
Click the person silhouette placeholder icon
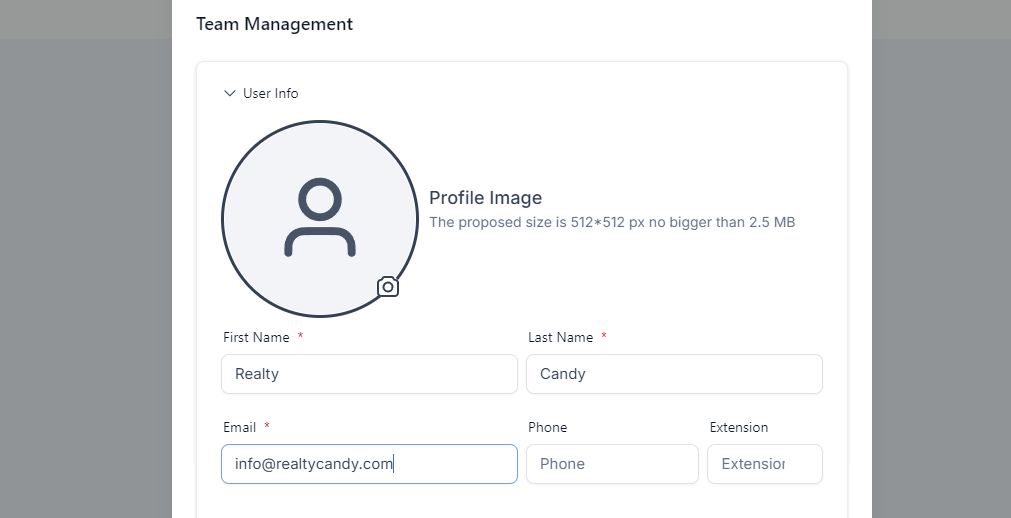point(320,219)
